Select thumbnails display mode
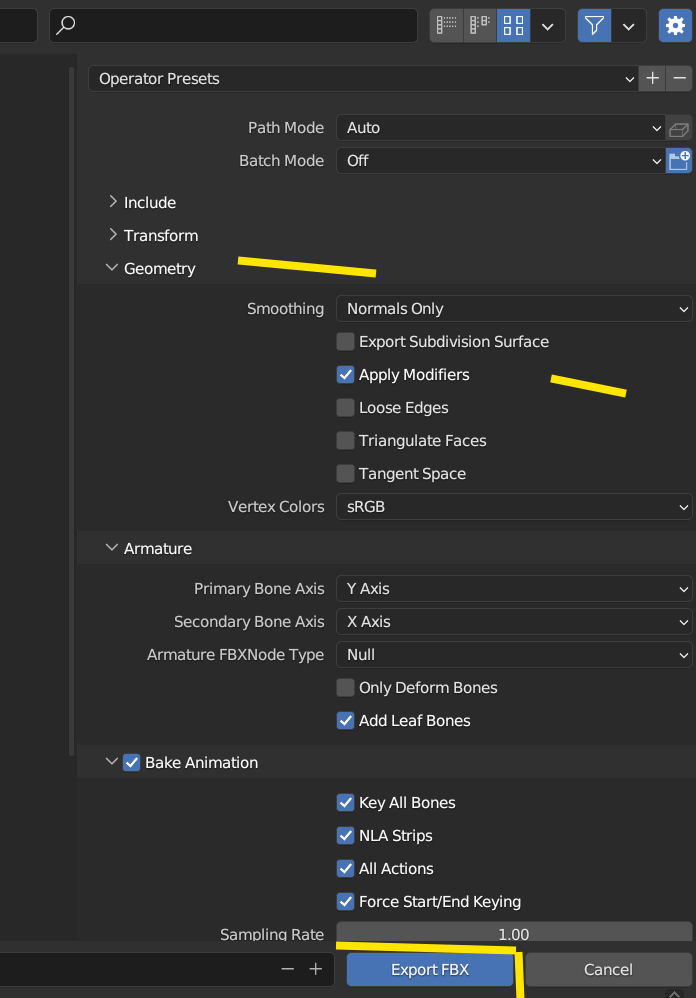 pos(513,26)
